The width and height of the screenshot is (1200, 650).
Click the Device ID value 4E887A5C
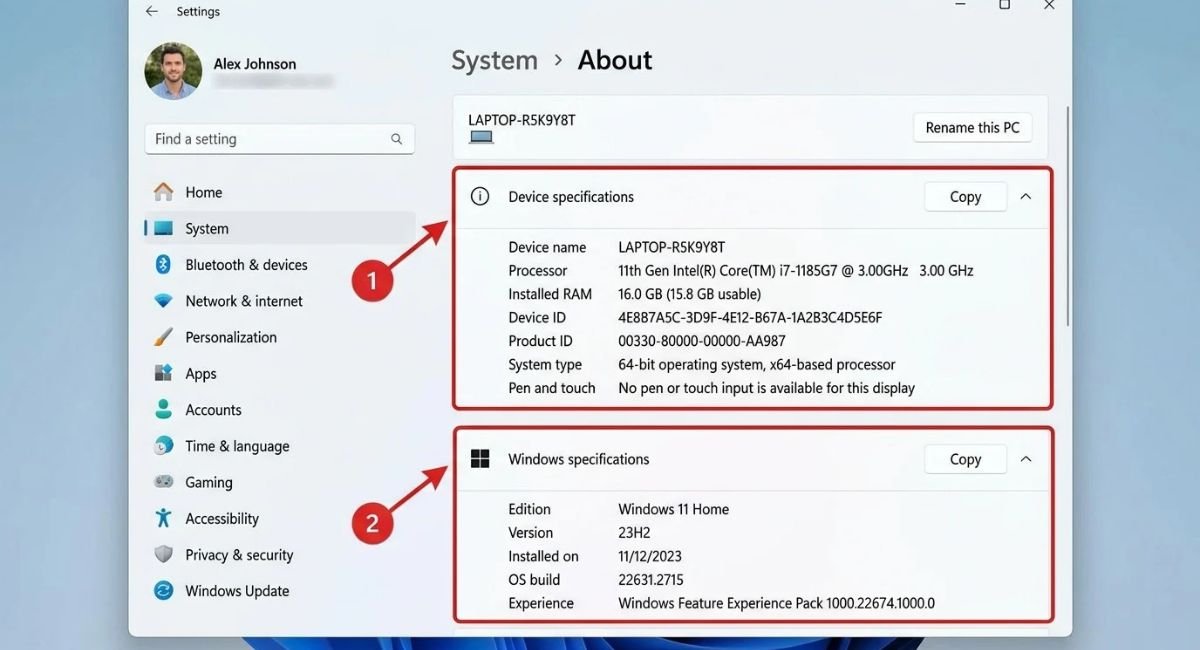pyautogui.click(x=750, y=318)
